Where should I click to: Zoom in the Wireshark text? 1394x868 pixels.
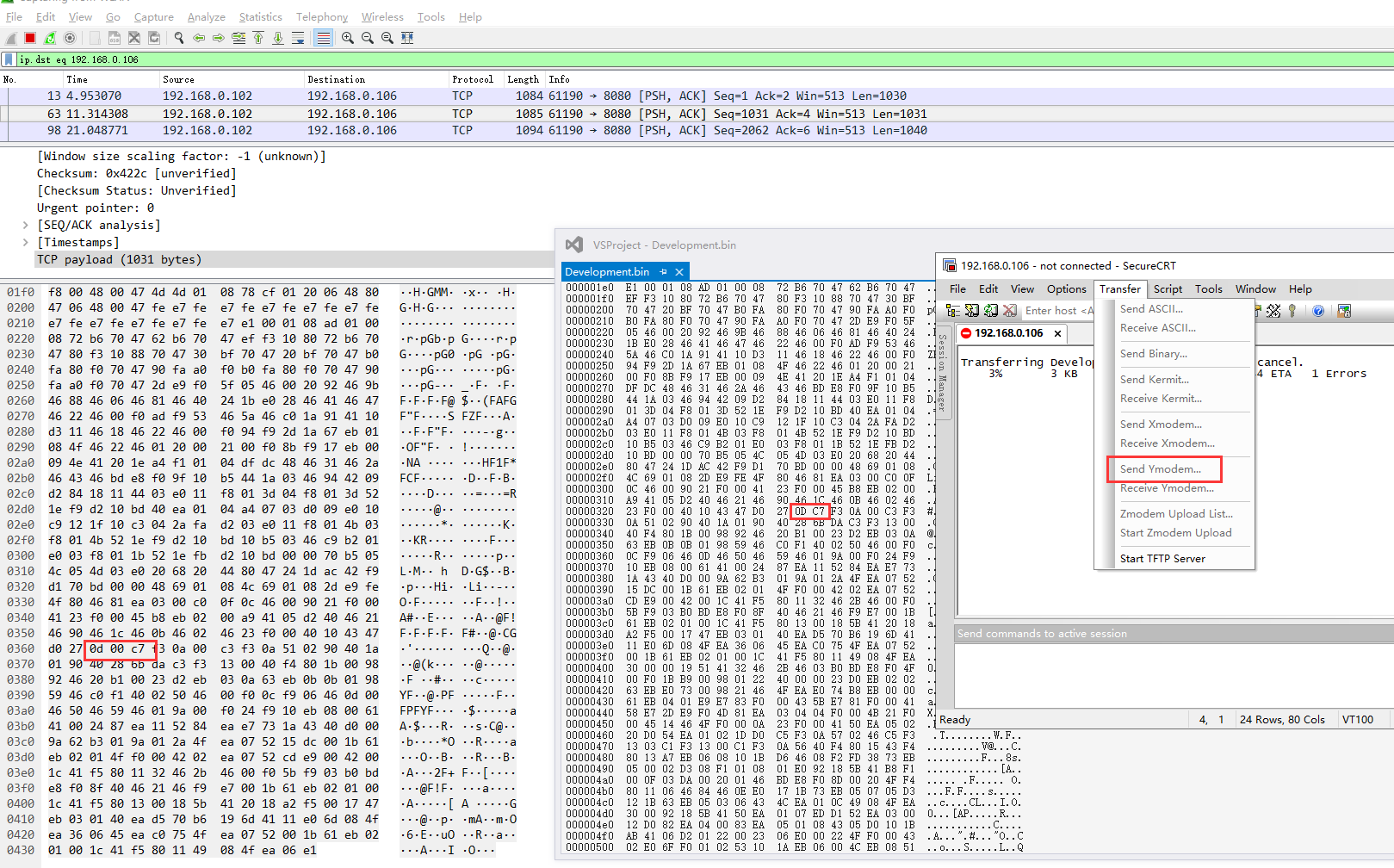coord(348,38)
